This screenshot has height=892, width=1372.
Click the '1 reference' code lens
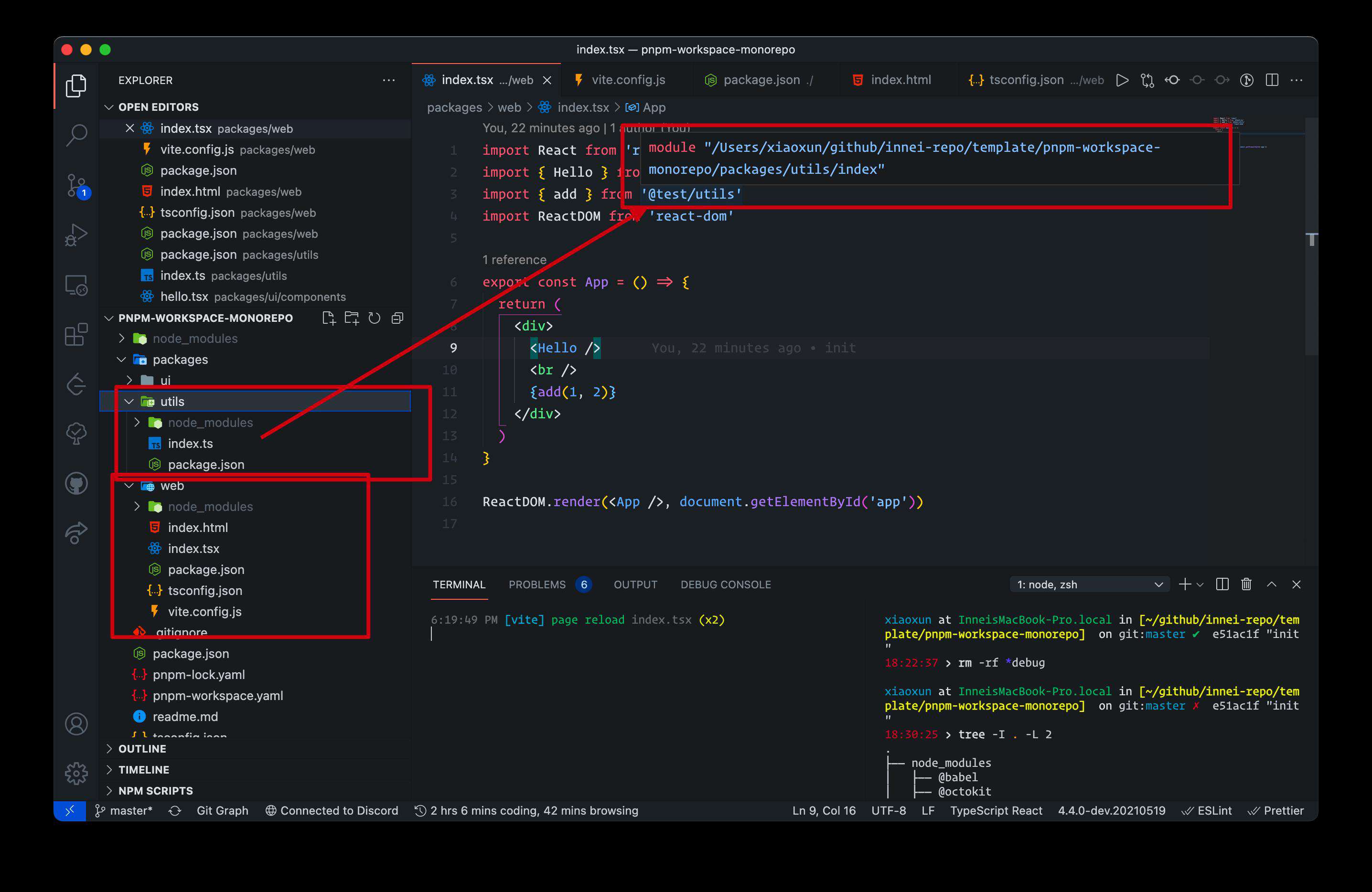pyautogui.click(x=514, y=260)
